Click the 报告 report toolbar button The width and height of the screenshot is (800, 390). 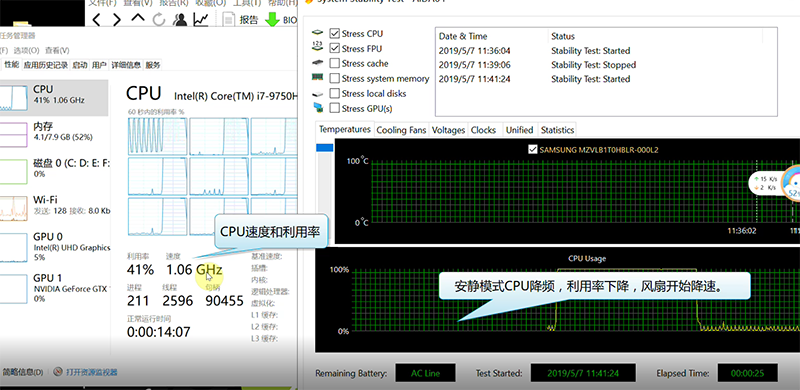coord(241,20)
